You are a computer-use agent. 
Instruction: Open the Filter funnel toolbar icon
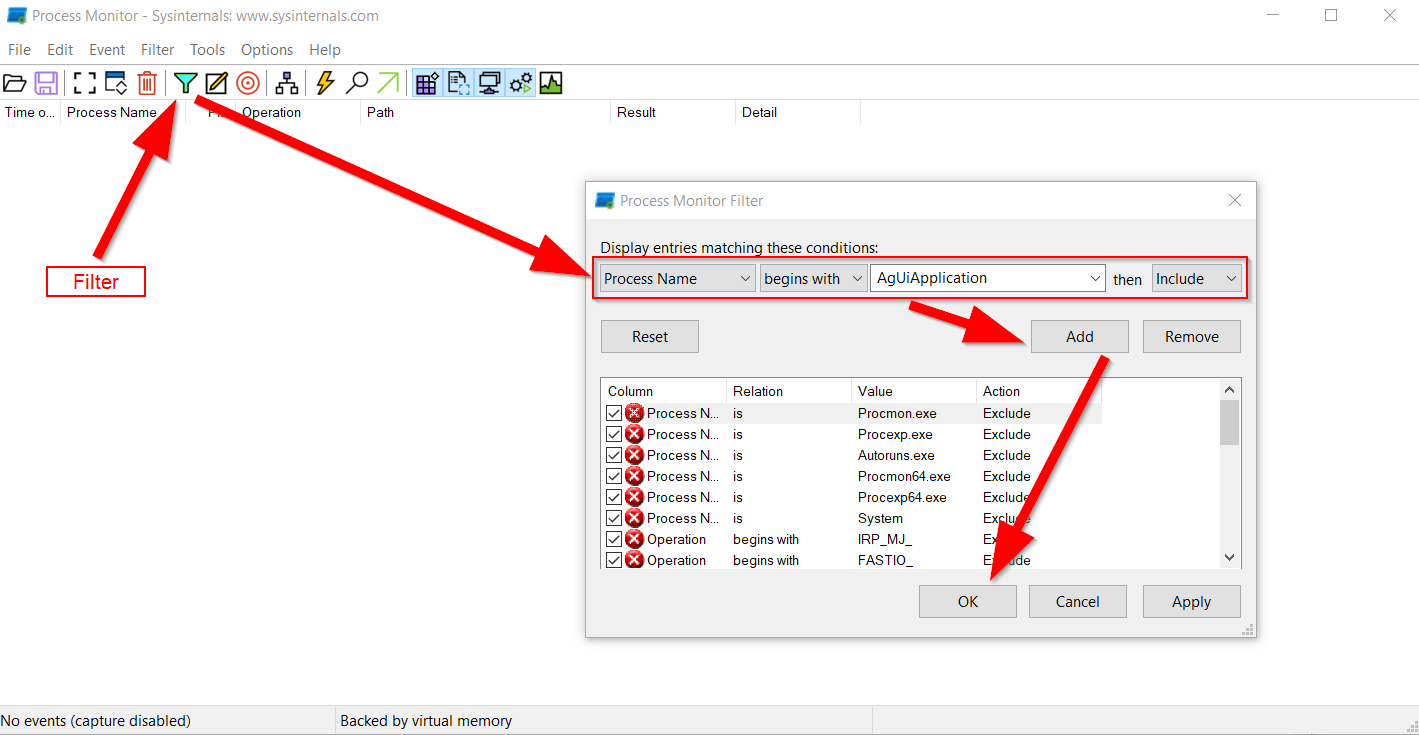(x=185, y=83)
